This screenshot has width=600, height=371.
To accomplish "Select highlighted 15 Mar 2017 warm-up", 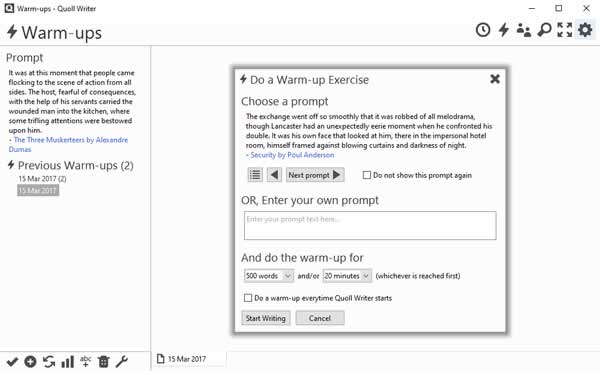I will 38,190.
